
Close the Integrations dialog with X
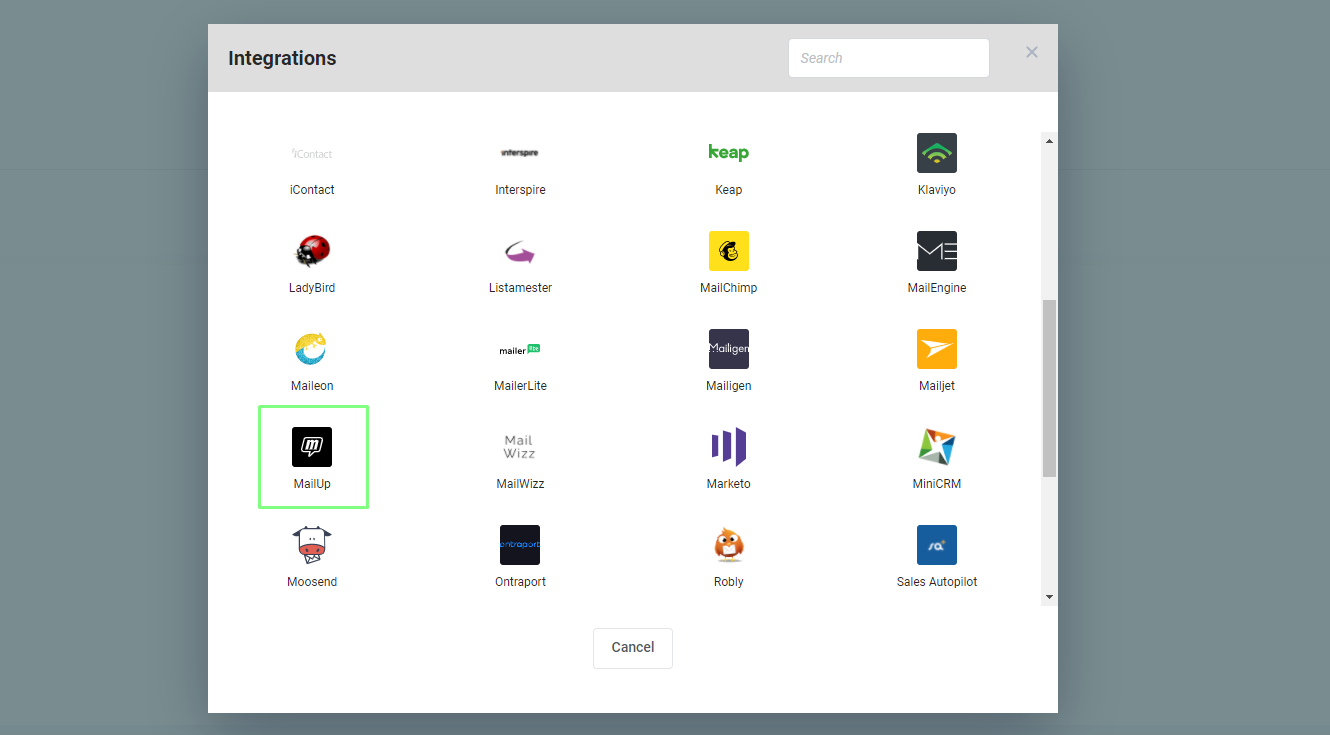tap(1032, 52)
